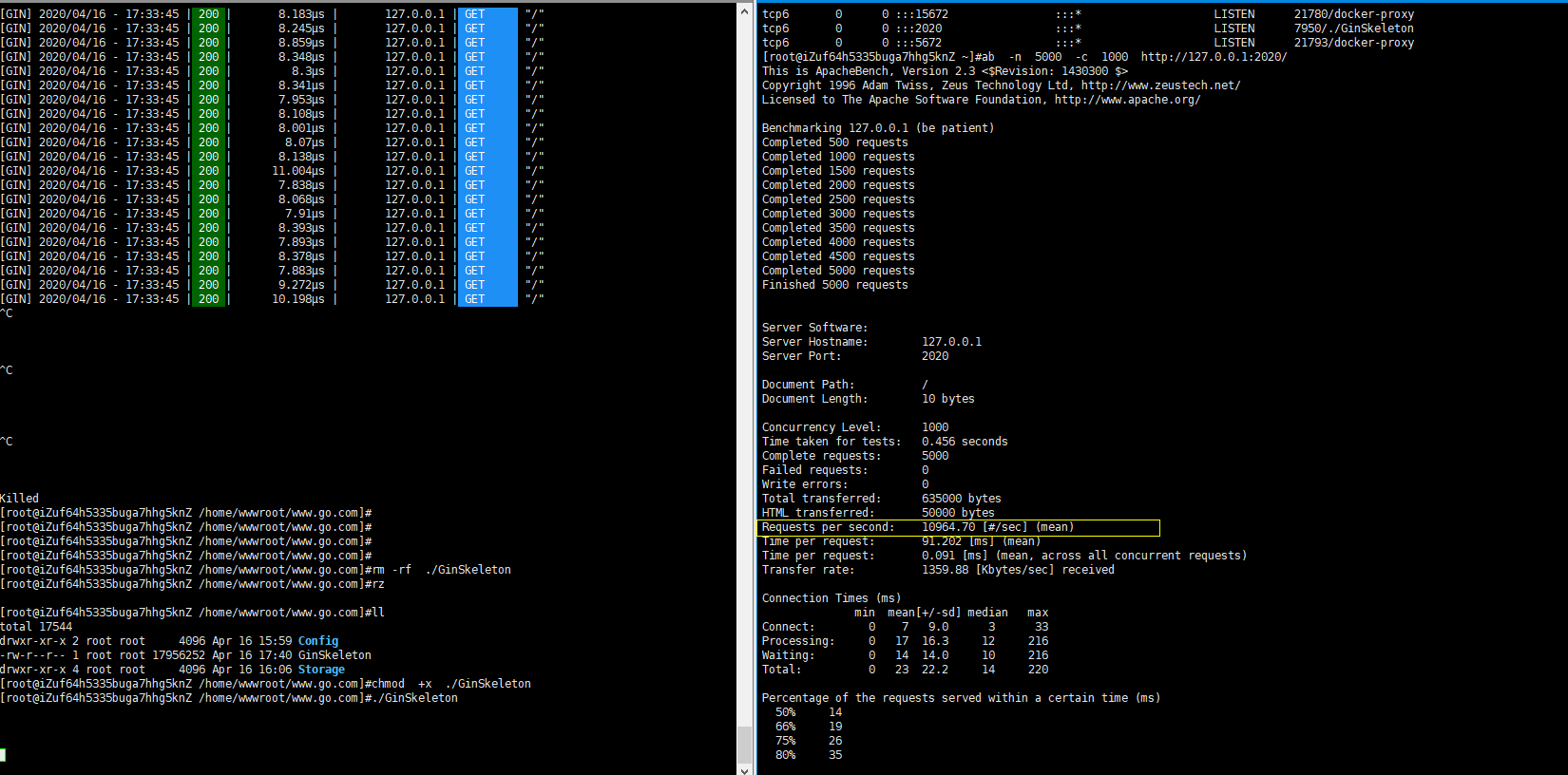Click '21780/docker-proxy' process entry
This screenshot has height=775, width=1568.
[x=1354, y=14]
